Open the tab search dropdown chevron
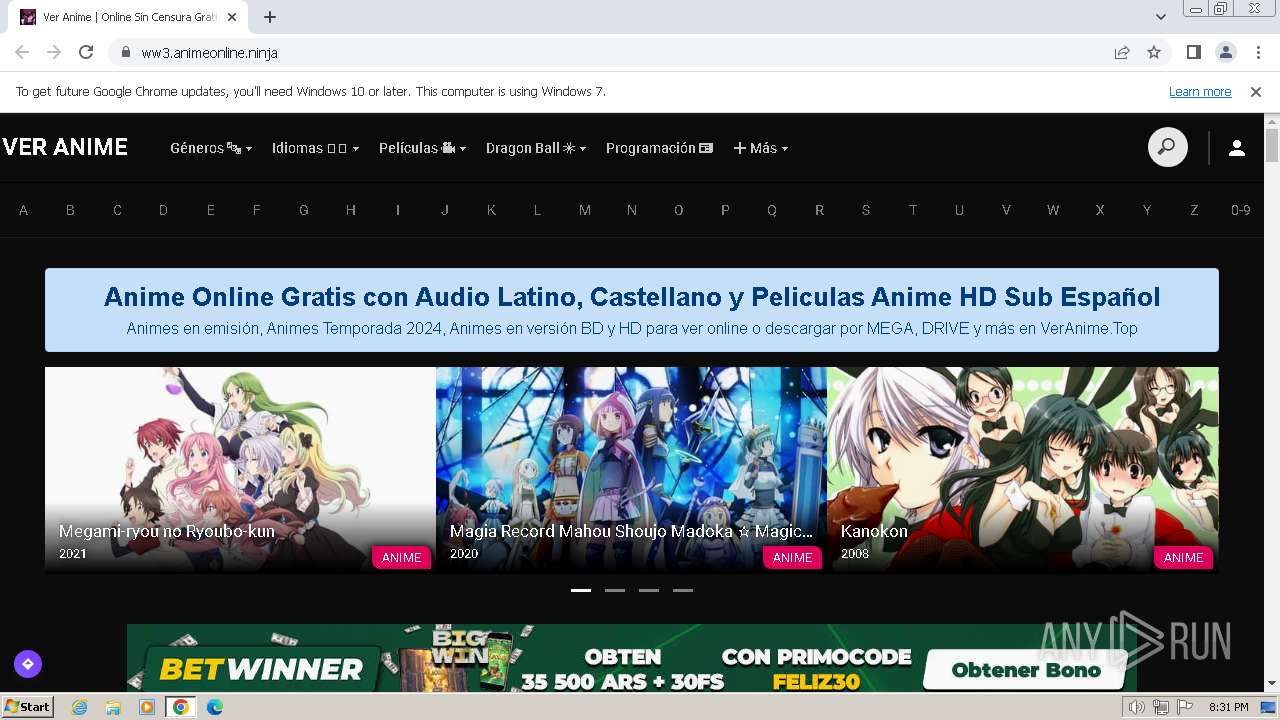1280x720 pixels. pyautogui.click(x=1161, y=17)
